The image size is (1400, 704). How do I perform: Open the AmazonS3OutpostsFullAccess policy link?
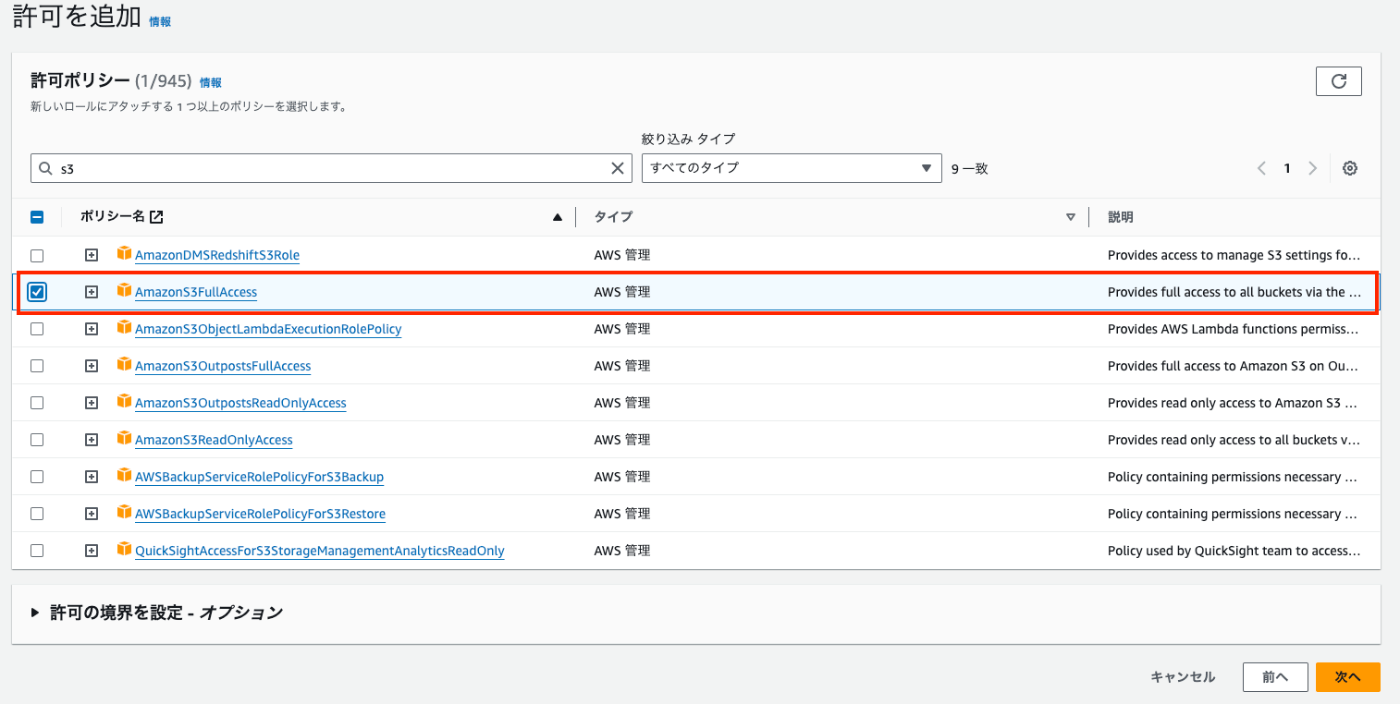223,366
